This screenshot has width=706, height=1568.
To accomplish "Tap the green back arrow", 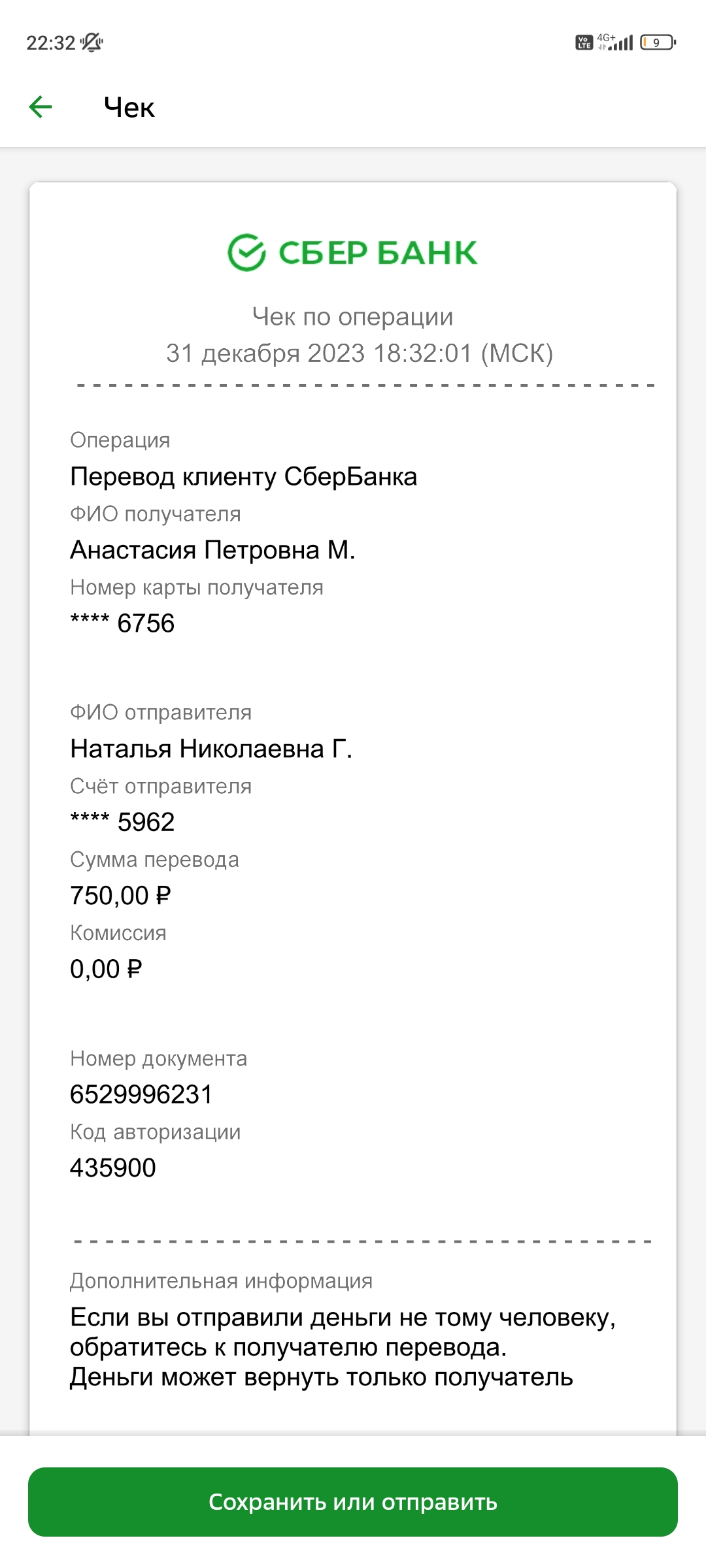I will click(41, 107).
